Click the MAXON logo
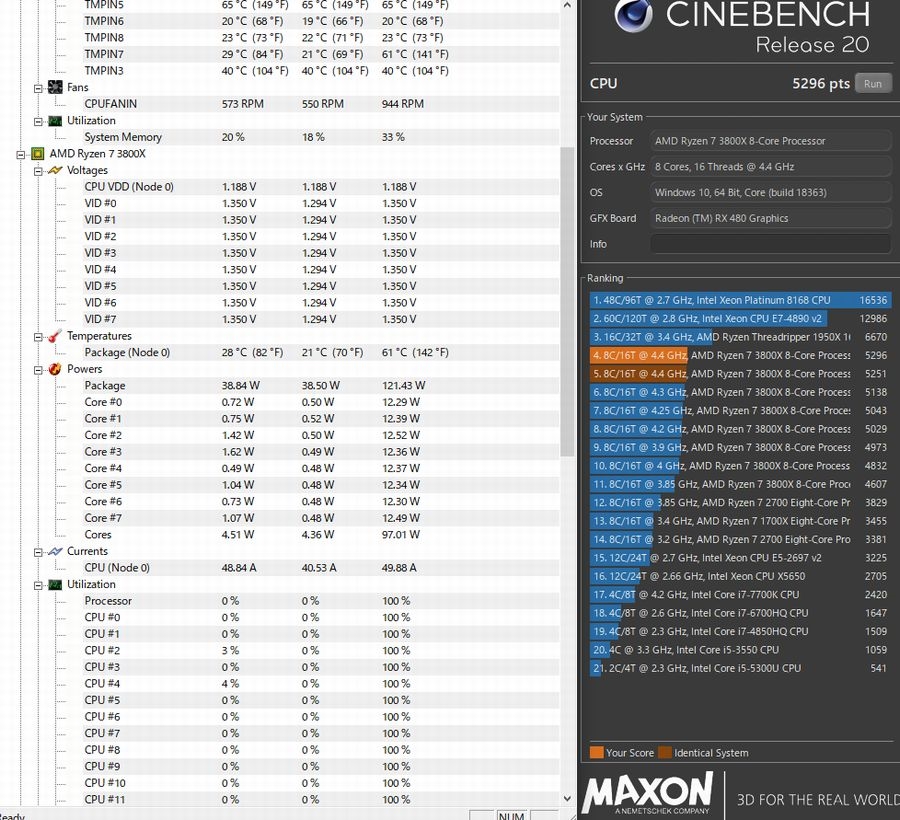This screenshot has height=820, width=900. 648,792
